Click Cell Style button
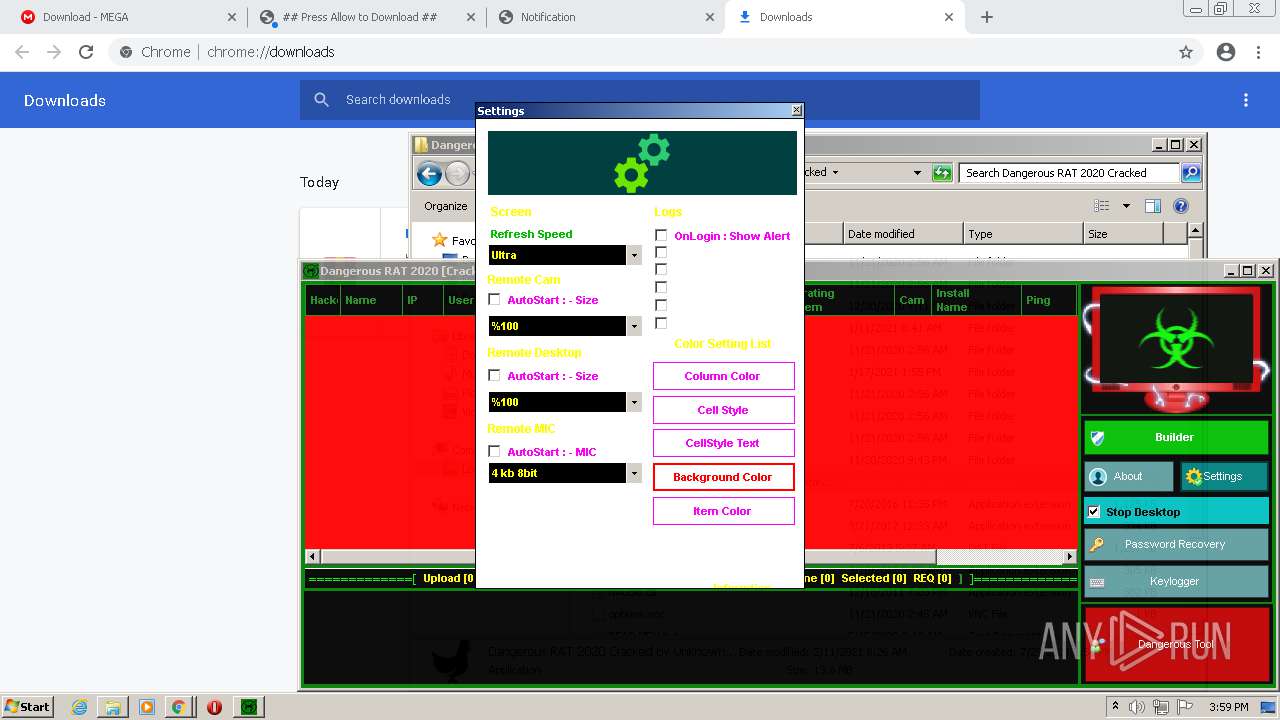1280x720 pixels. (723, 410)
